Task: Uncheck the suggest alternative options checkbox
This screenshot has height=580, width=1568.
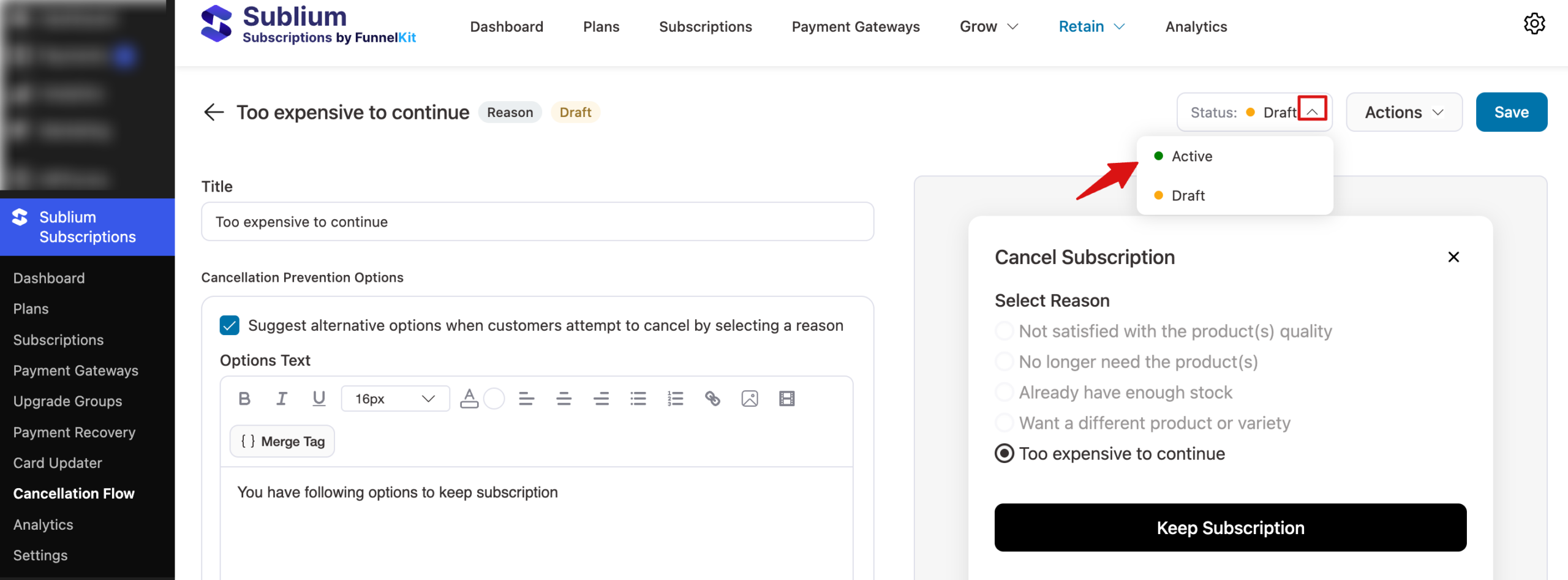Action: 230,325
